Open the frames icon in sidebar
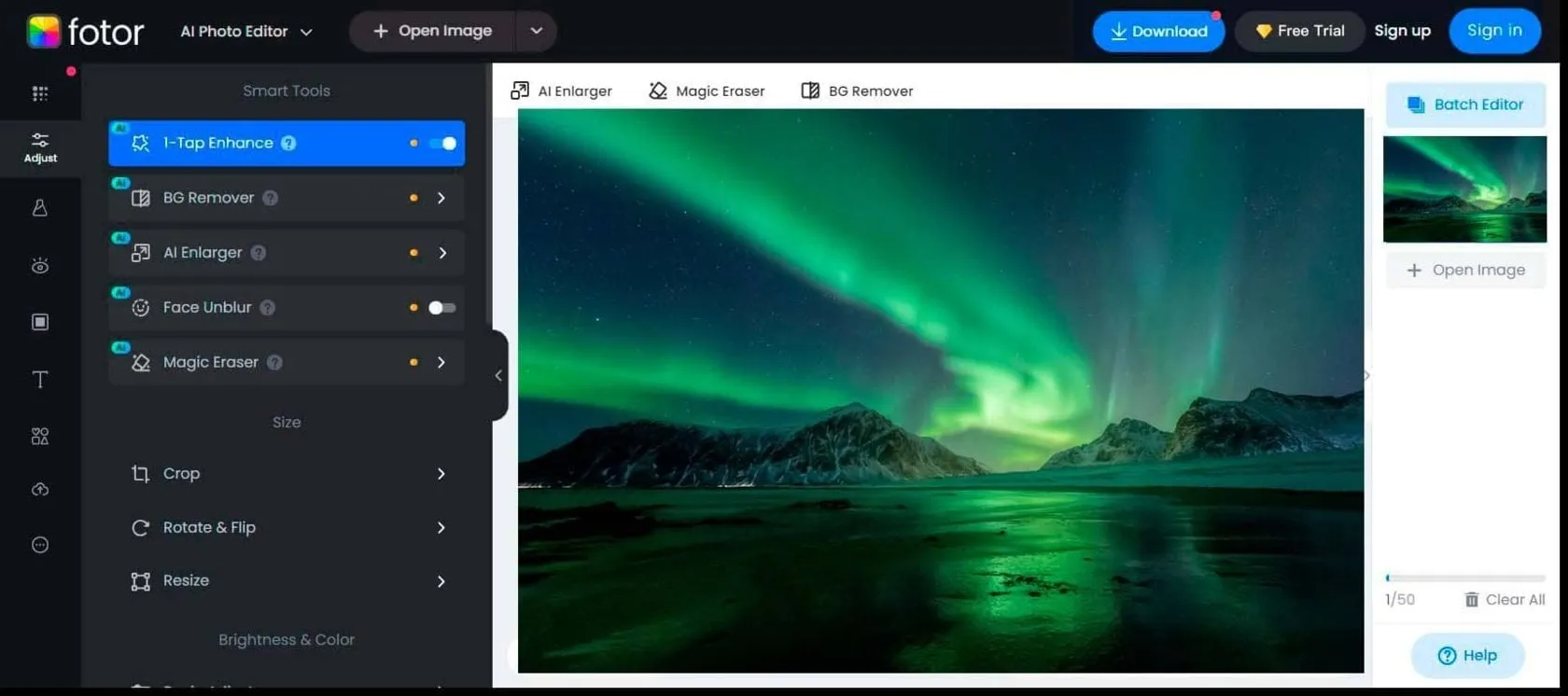 40,322
